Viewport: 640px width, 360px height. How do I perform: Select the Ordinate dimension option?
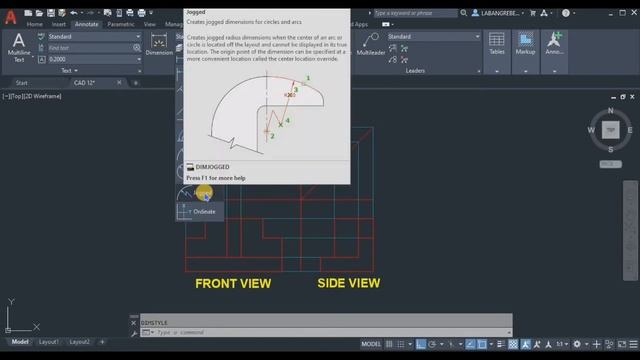pyautogui.click(x=200, y=211)
